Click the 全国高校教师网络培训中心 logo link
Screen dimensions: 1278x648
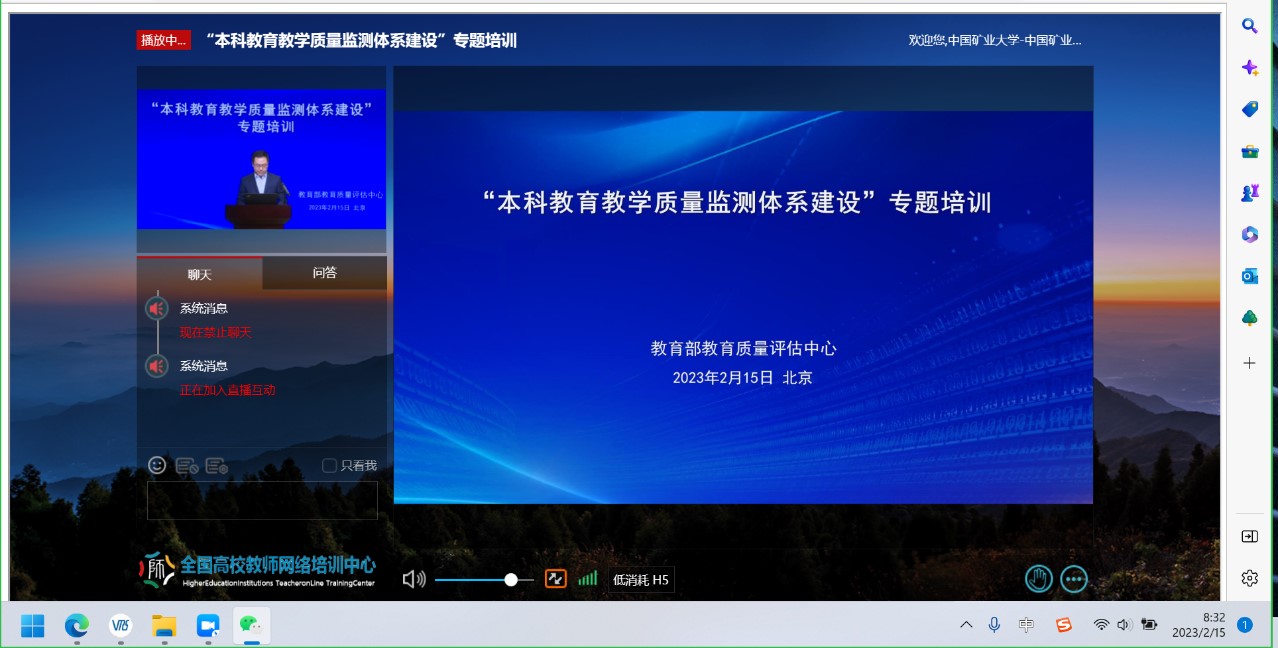tap(258, 569)
